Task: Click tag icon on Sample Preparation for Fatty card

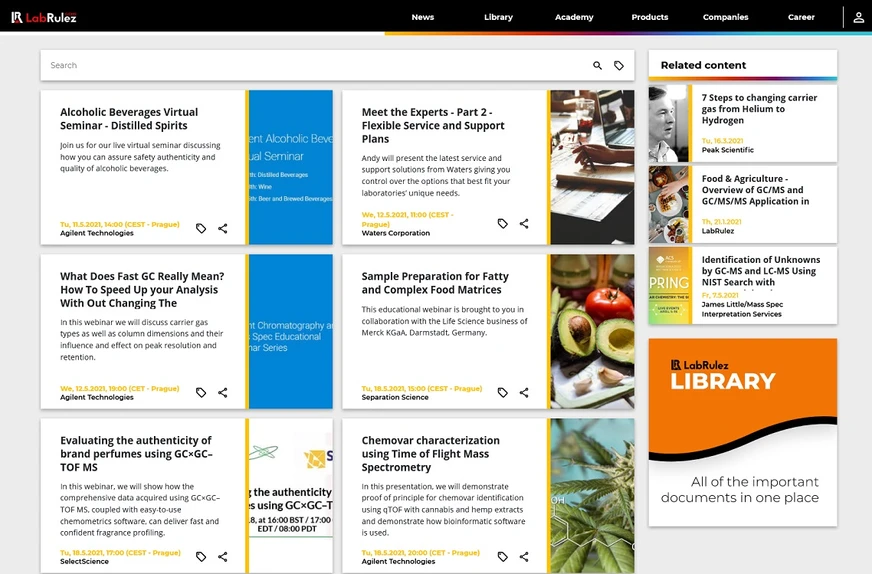Action: 503,393
